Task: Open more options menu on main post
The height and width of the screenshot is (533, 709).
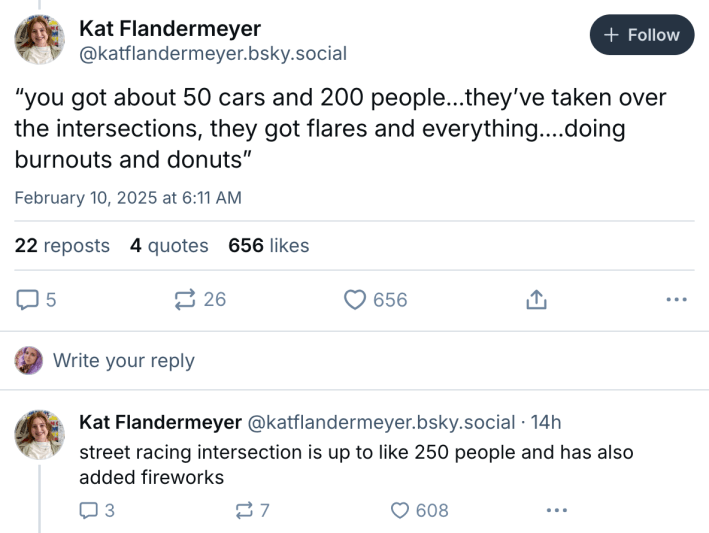Action: click(x=677, y=299)
